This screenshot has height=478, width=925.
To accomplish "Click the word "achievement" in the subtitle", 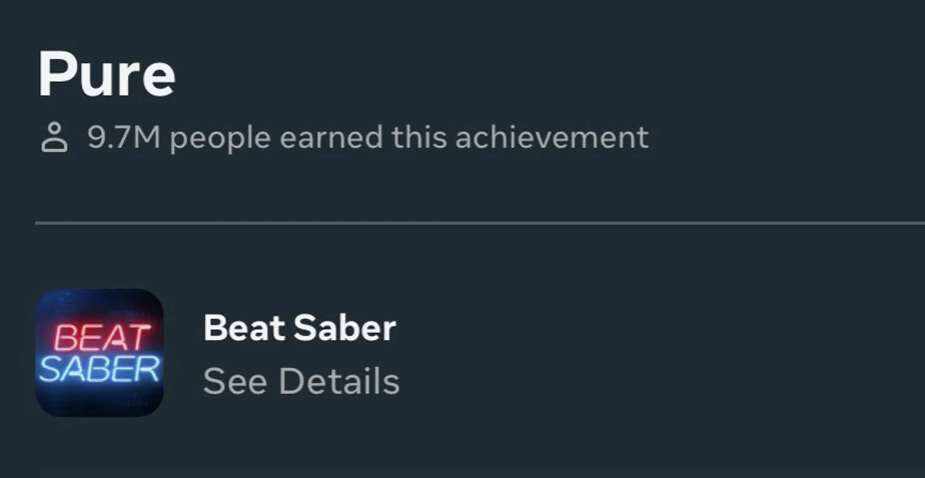I will coord(552,137).
